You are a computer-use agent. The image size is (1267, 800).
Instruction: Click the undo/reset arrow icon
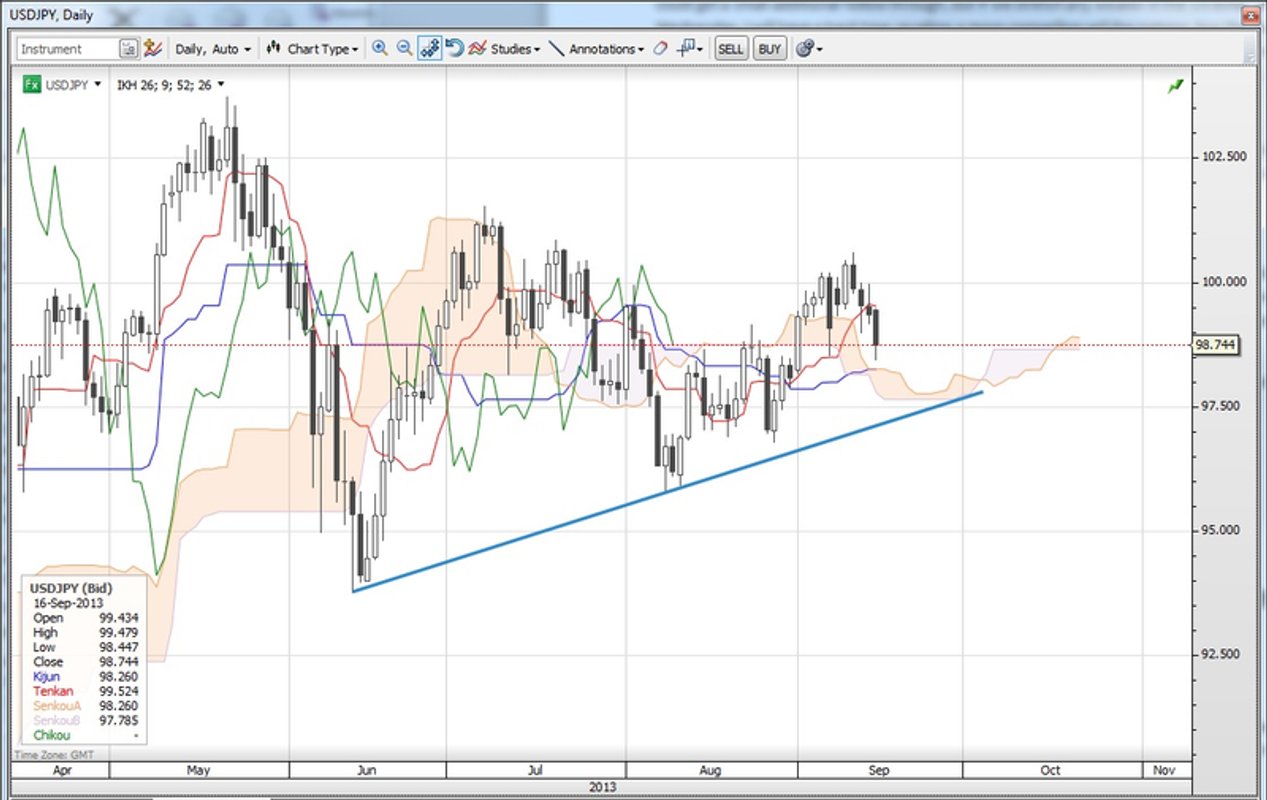point(454,48)
